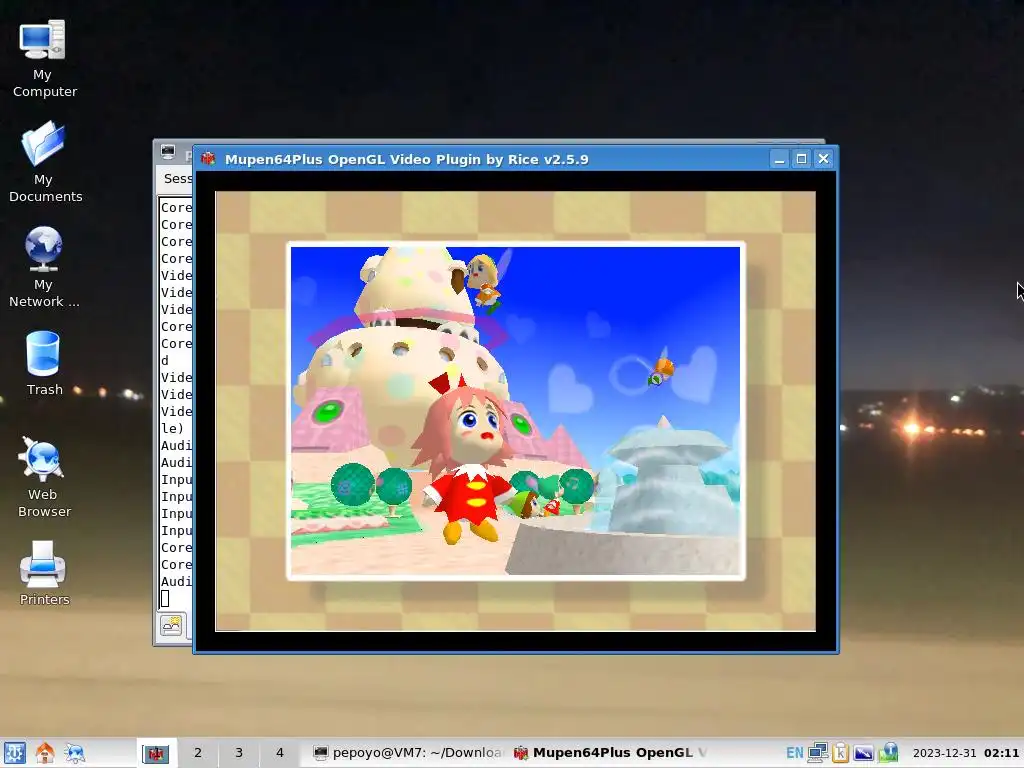Viewport: 1024px width, 768px height.
Task: Activate the Mupen64Plus OpenGL taskbar entry
Action: pyautogui.click(x=610, y=753)
